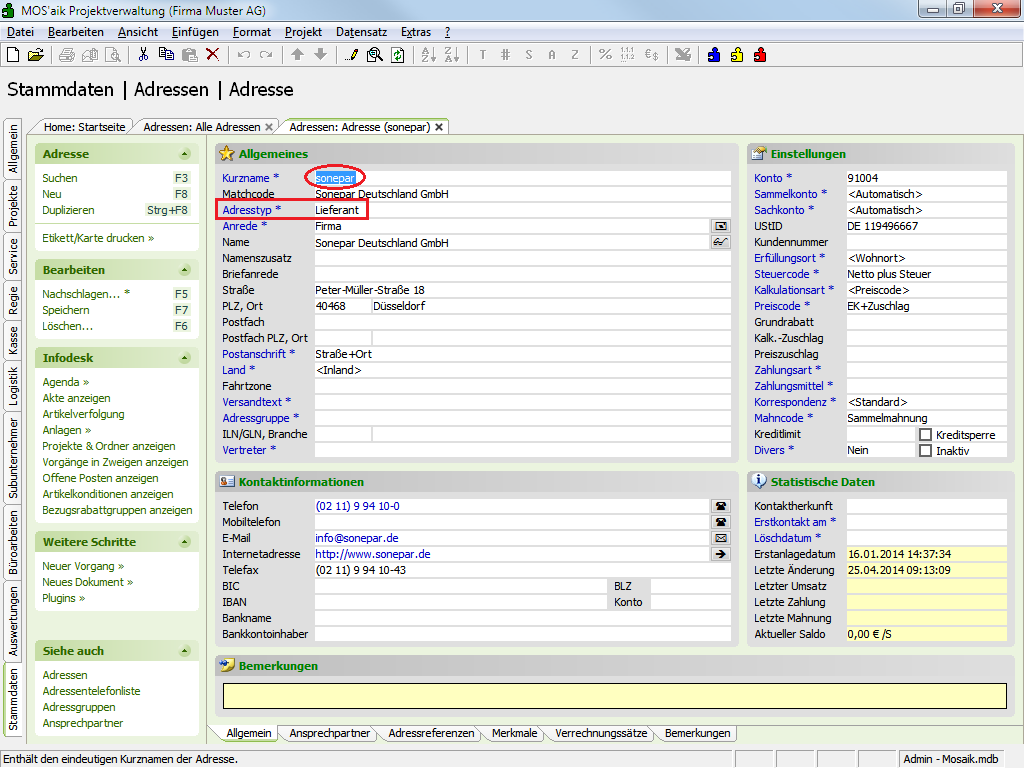The height and width of the screenshot is (768, 1024).
Task: Click the yellow Bemerkungen text area
Action: tap(615, 696)
